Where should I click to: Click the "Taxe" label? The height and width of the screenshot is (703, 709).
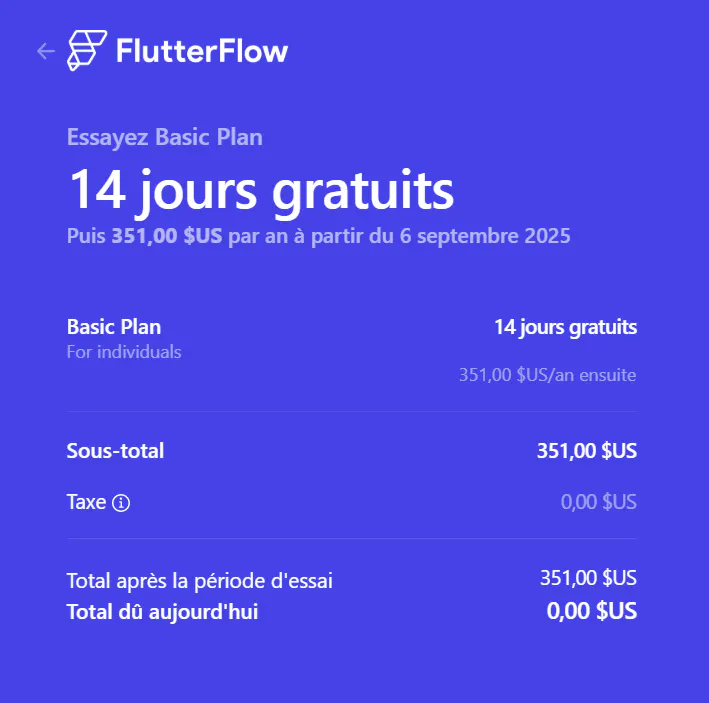(86, 502)
